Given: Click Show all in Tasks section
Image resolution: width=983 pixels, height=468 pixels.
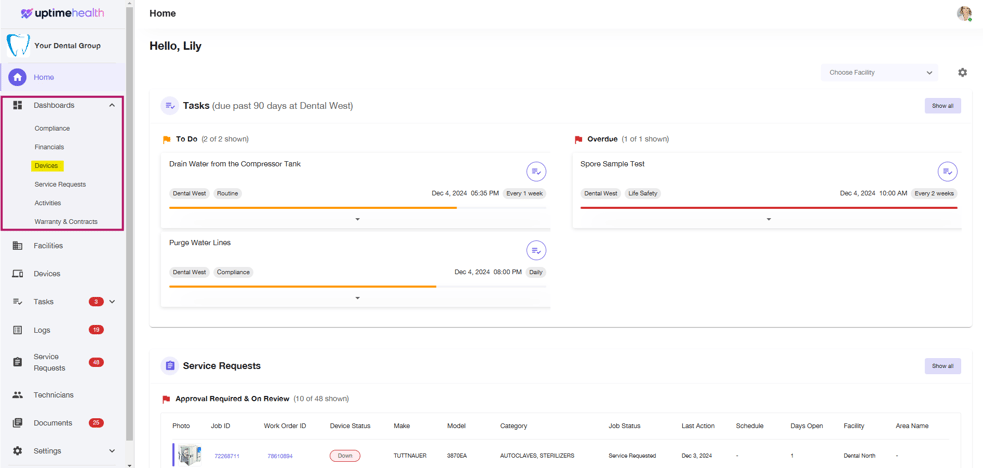Looking at the screenshot, I should click(942, 106).
